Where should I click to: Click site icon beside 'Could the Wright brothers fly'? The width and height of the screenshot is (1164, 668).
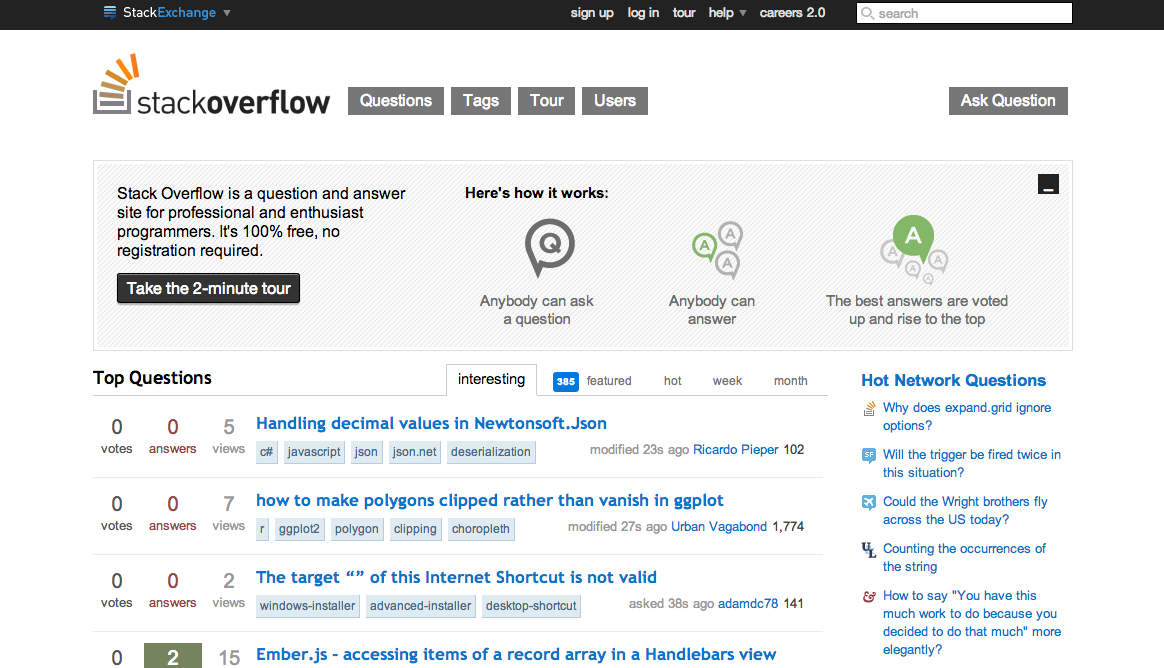[869, 502]
